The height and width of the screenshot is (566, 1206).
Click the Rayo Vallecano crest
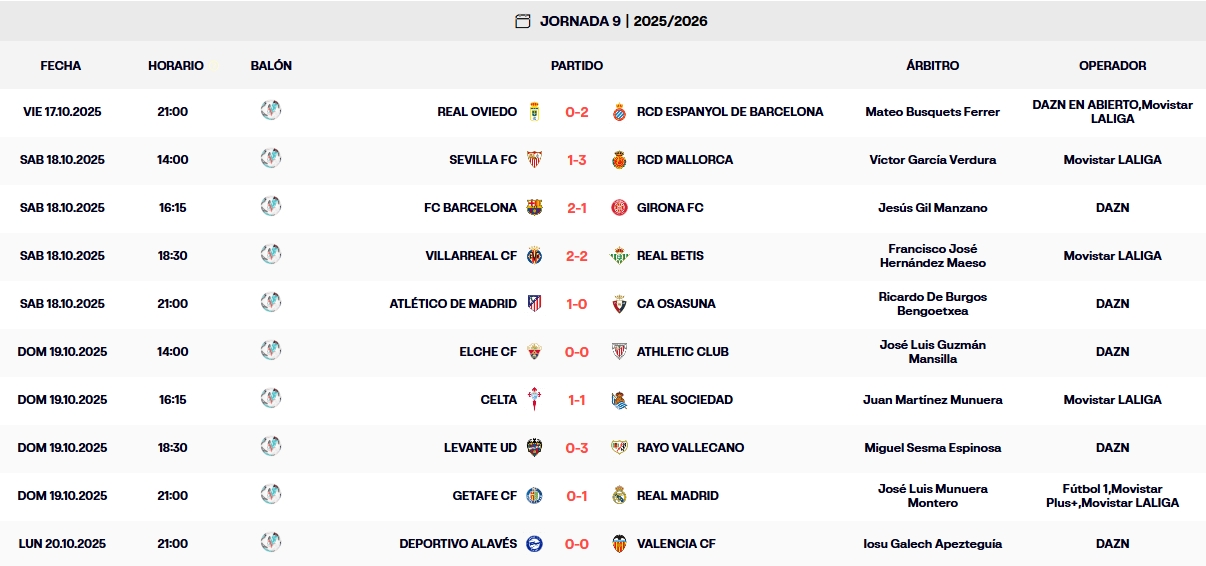click(619, 448)
